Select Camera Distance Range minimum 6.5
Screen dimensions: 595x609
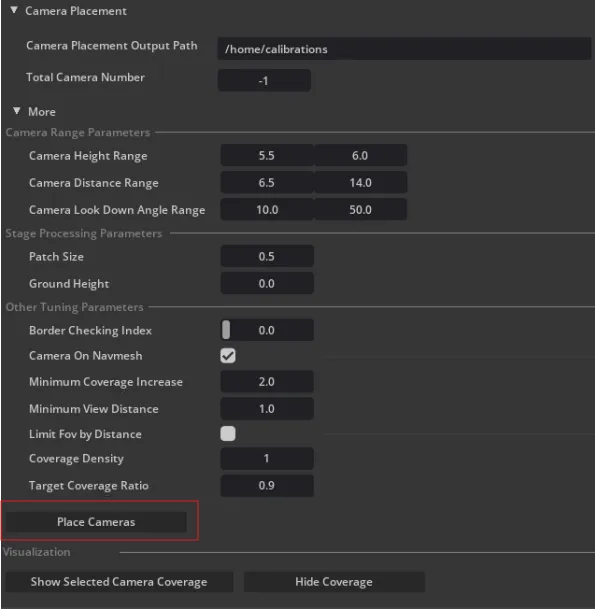pyautogui.click(x=267, y=183)
